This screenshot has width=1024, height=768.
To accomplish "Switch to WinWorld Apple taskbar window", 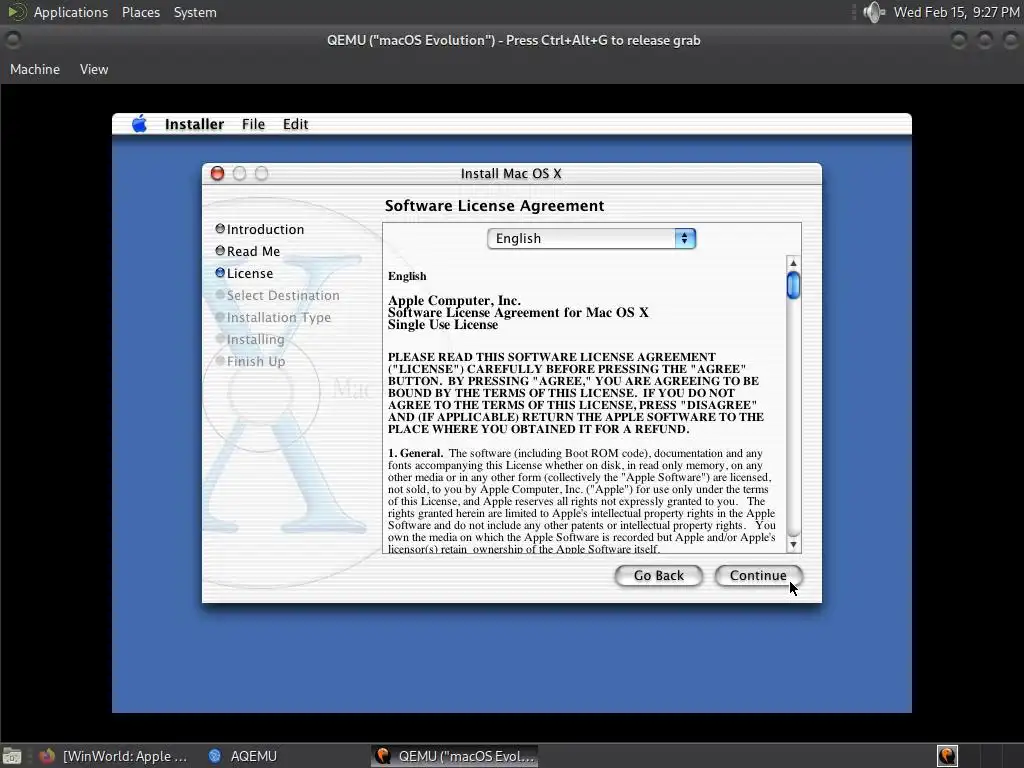I will [x=112, y=756].
